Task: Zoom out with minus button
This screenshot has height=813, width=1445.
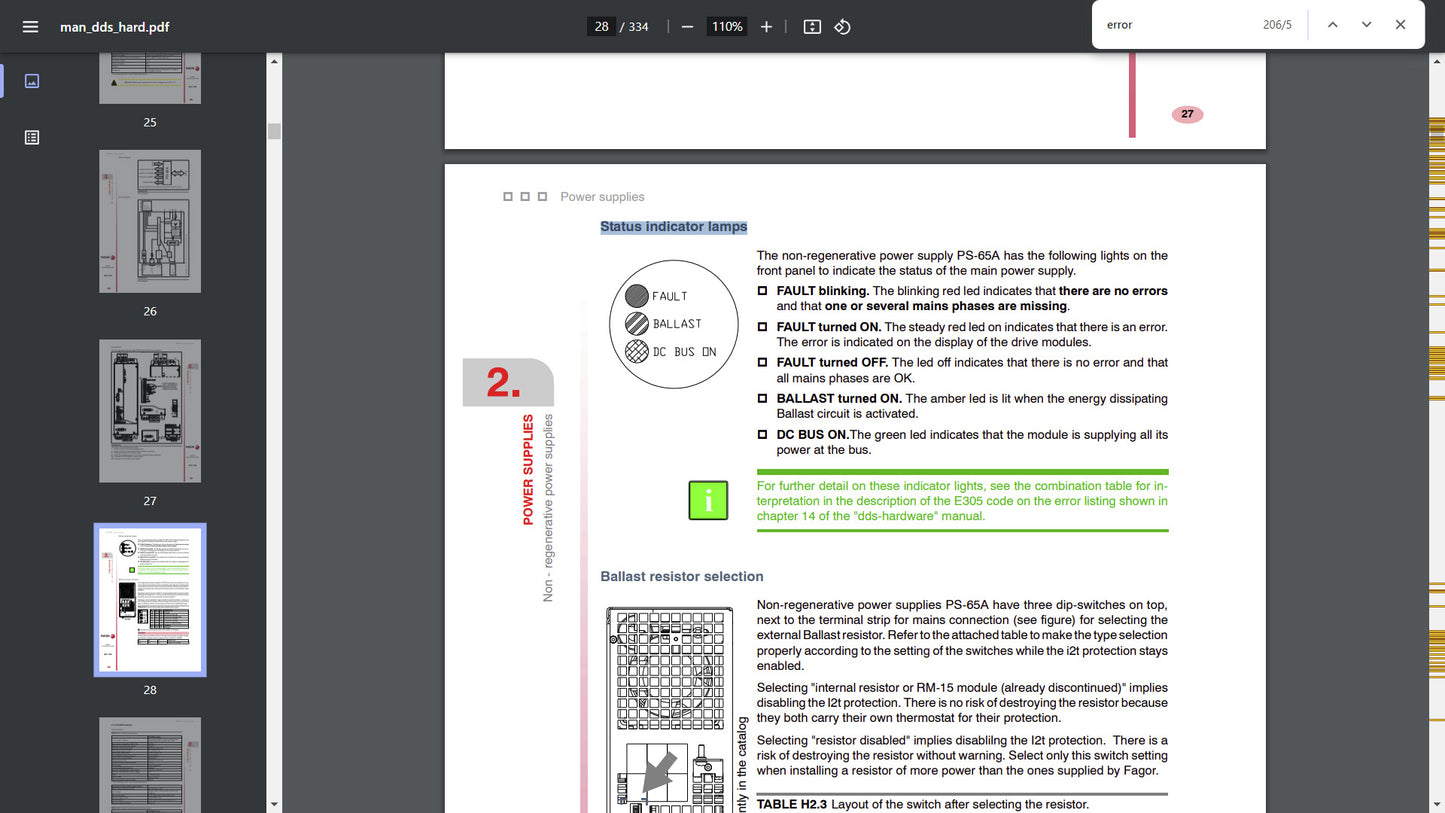Action: (687, 27)
